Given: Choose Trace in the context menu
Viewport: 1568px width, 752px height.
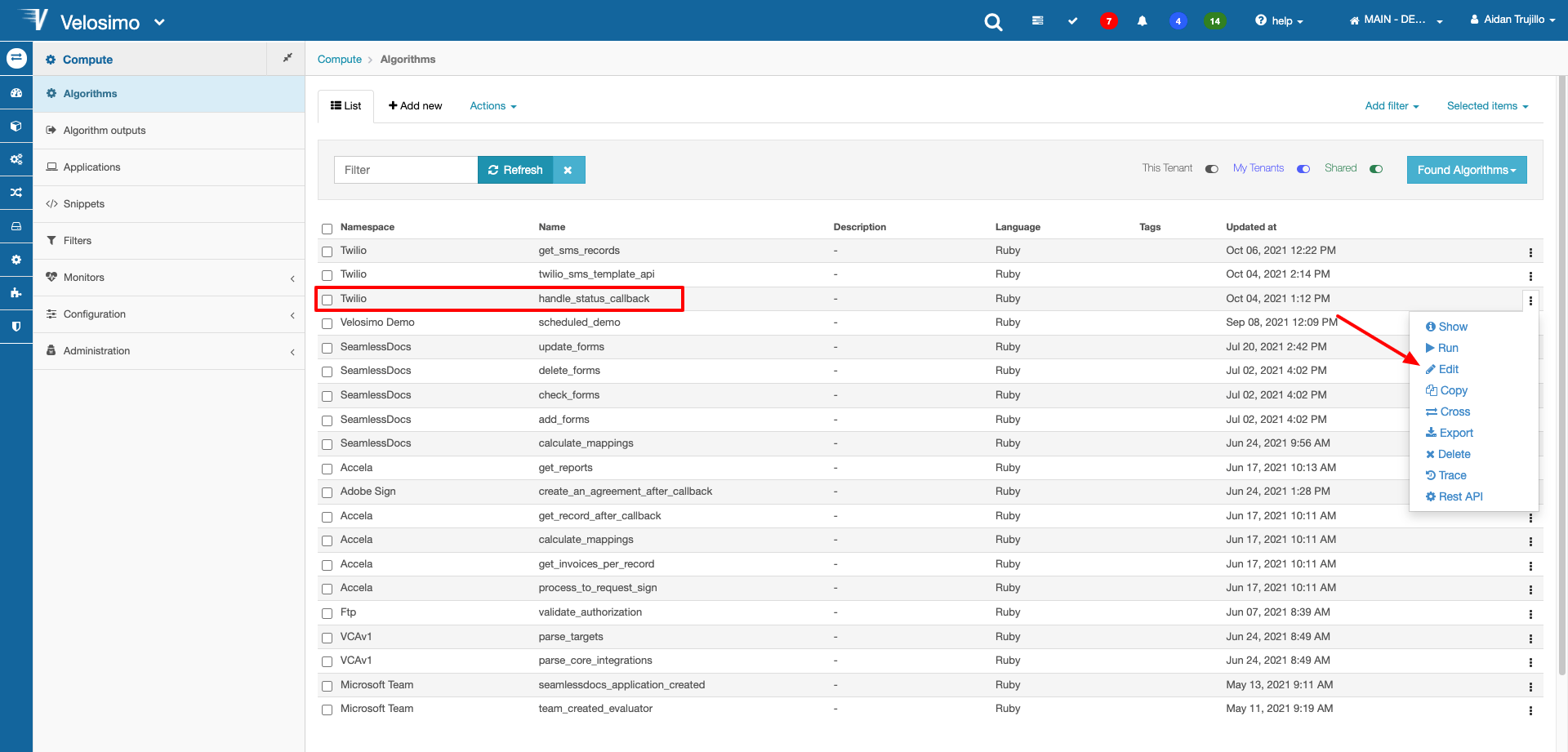Looking at the screenshot, I should (x=1446, y=475).
